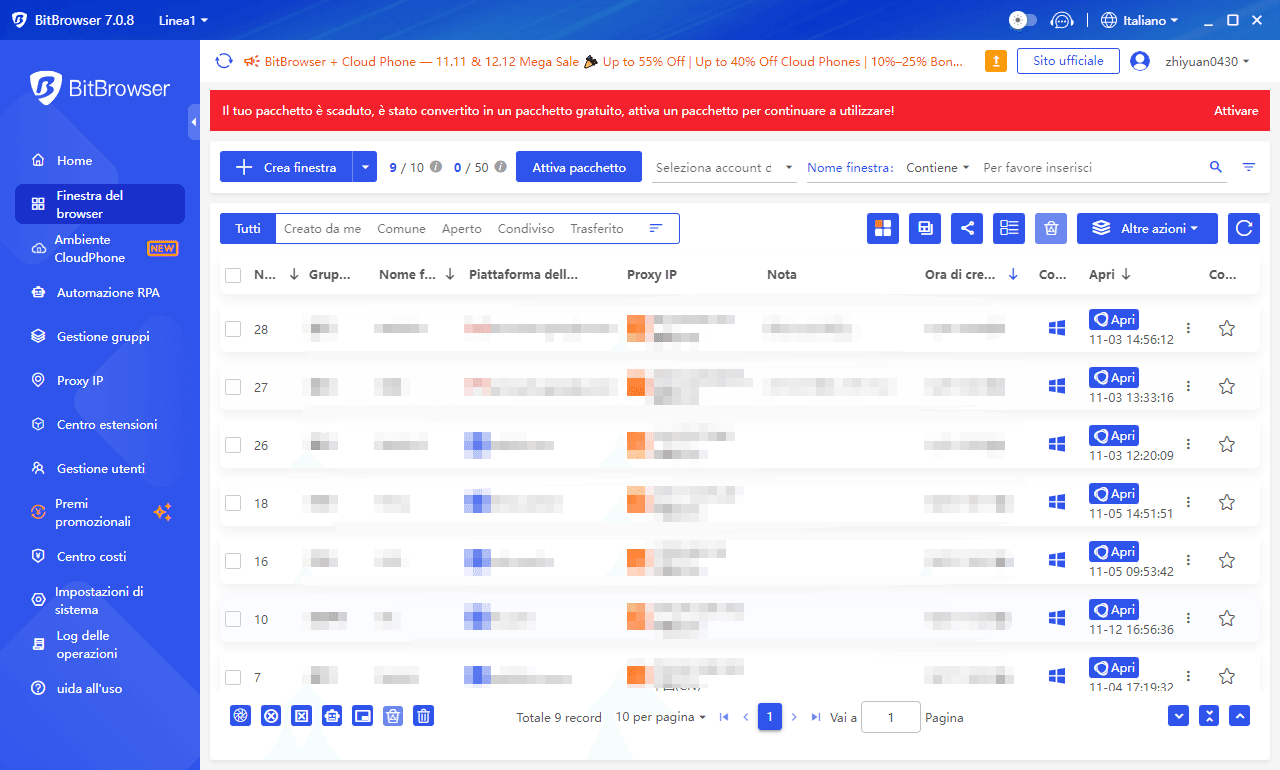Open the Sito ufficiale link

[1068, 60]
